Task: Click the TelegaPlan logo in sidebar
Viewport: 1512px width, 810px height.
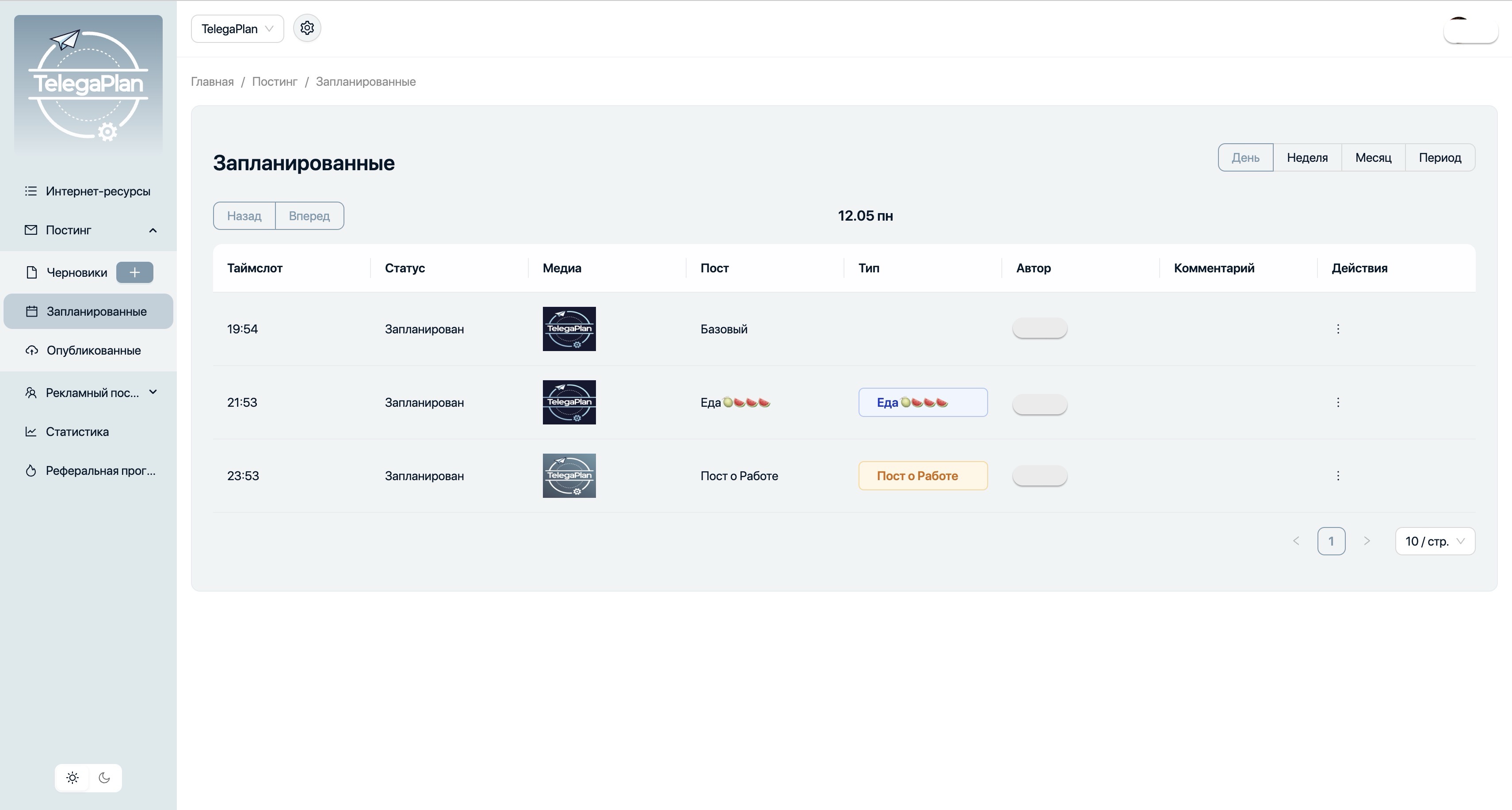Action: coord(88,84)
